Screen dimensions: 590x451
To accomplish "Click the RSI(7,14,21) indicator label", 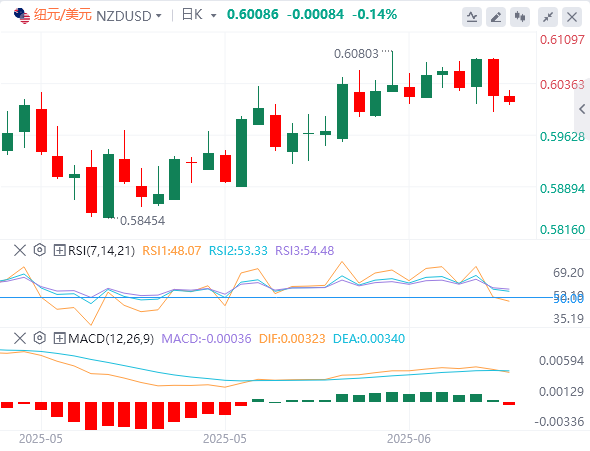I will (101, 251).
